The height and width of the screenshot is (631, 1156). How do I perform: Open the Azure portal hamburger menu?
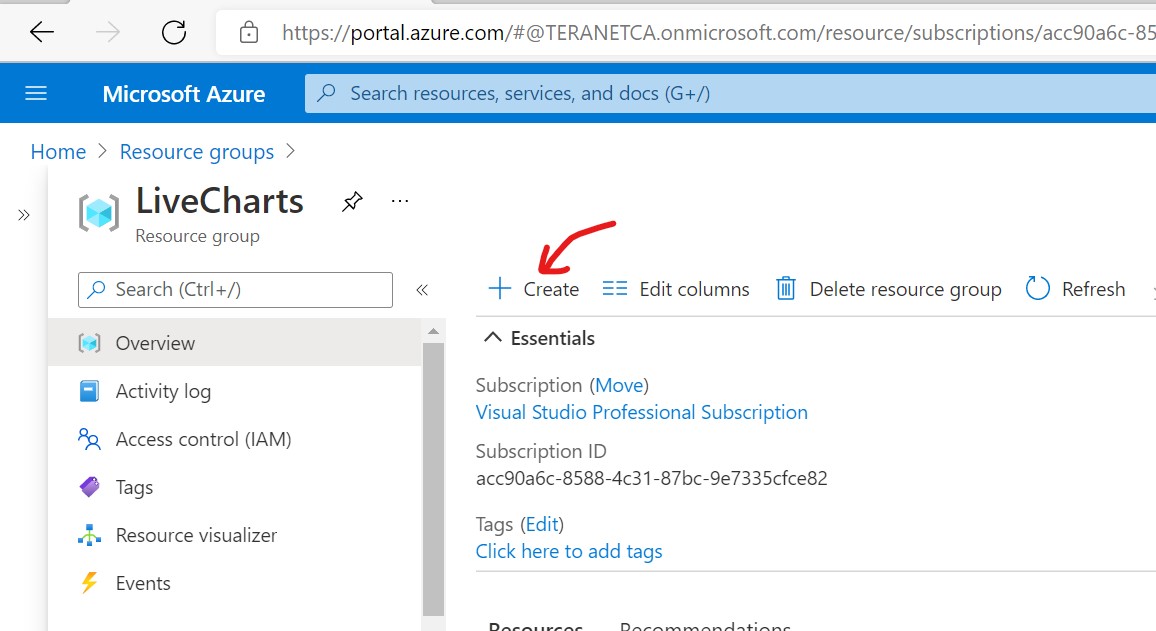pos(36,94)
